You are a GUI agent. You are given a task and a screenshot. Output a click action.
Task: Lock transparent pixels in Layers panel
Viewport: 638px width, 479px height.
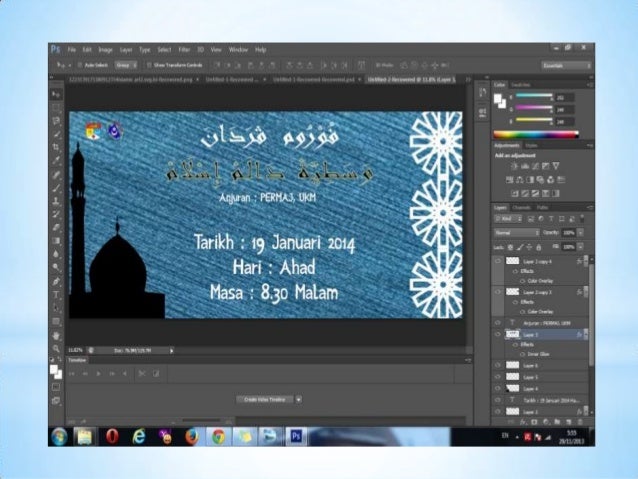pos(510,247)
